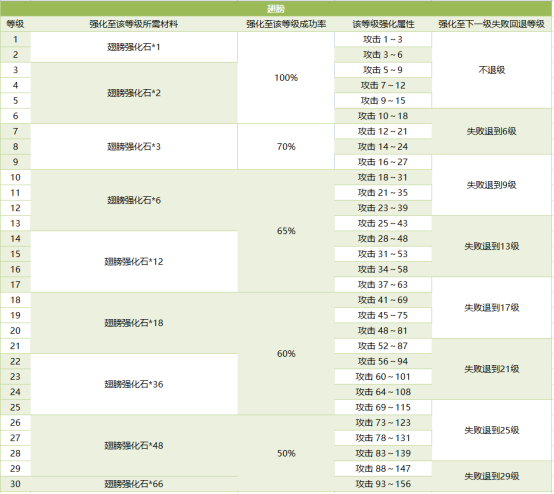Select the 攻击 69～115 attribute cell

tap(383, 407)
